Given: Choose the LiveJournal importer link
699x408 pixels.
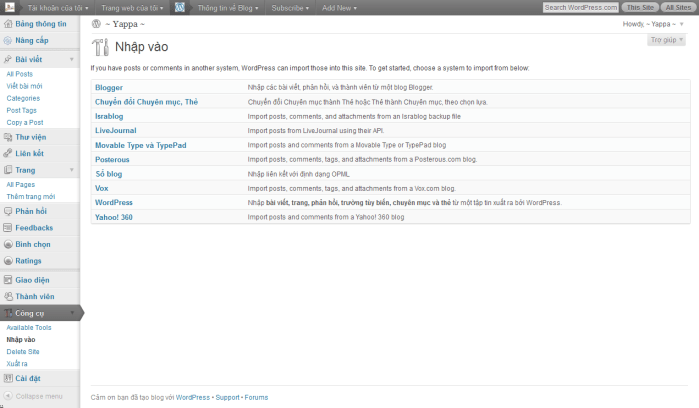Looking at the screenshot, I should point(113,130).
